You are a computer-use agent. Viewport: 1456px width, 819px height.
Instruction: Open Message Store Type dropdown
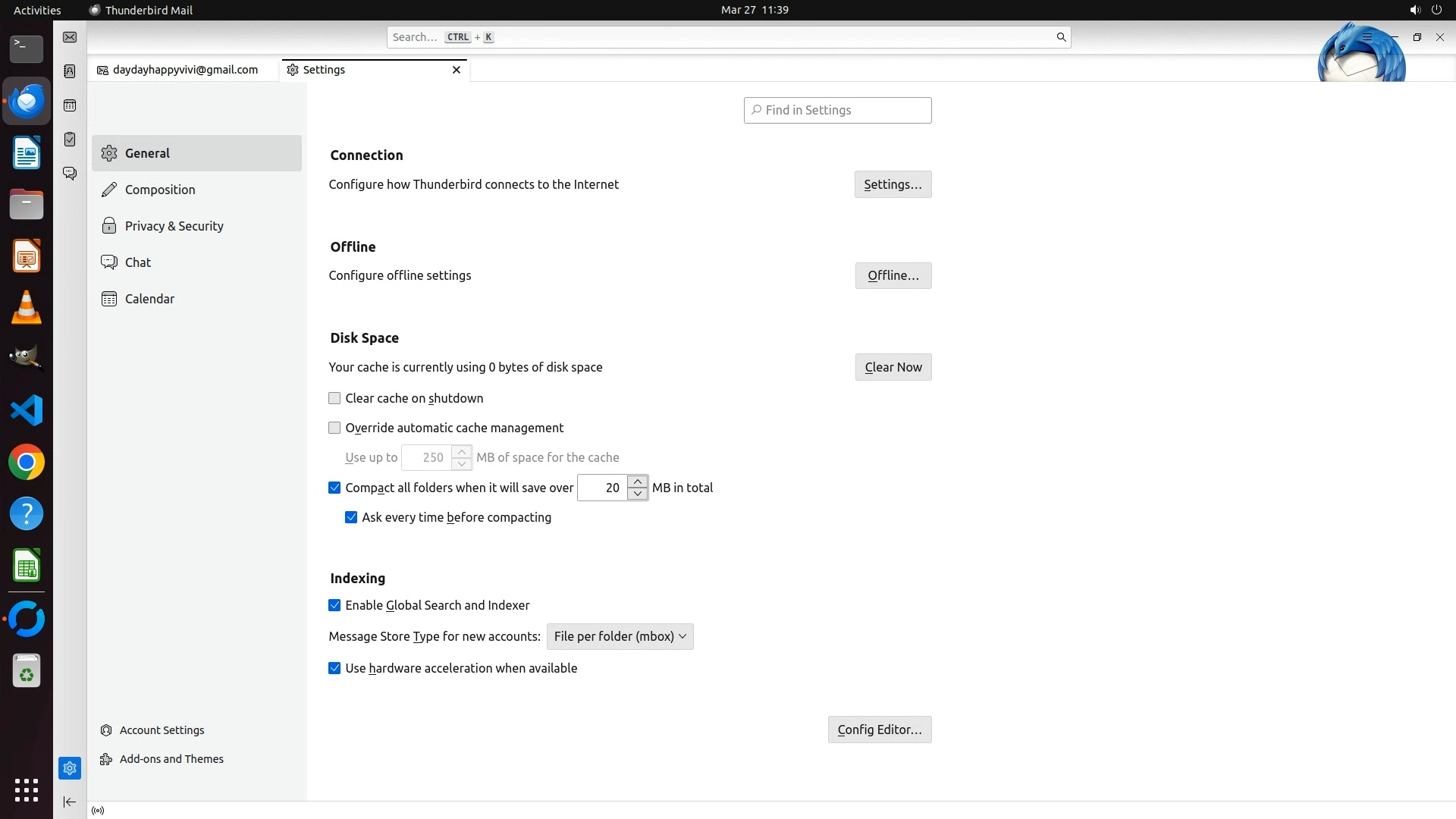pyautogui.click(x=620, y=636)
